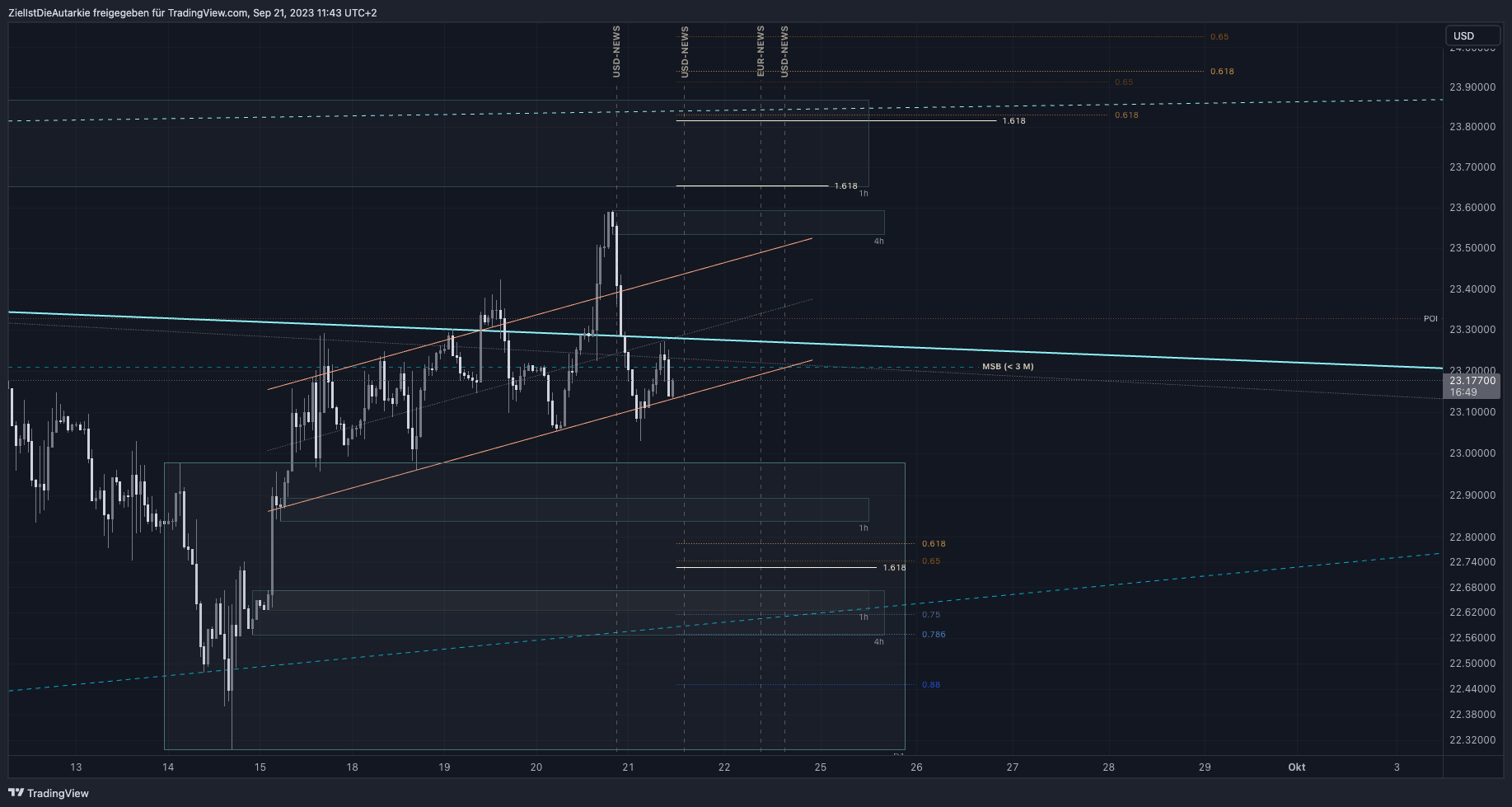Click the 23.30000 price axis label
The height and width of the screenshot is (807, 1512).
click(x=1472, y=329)
